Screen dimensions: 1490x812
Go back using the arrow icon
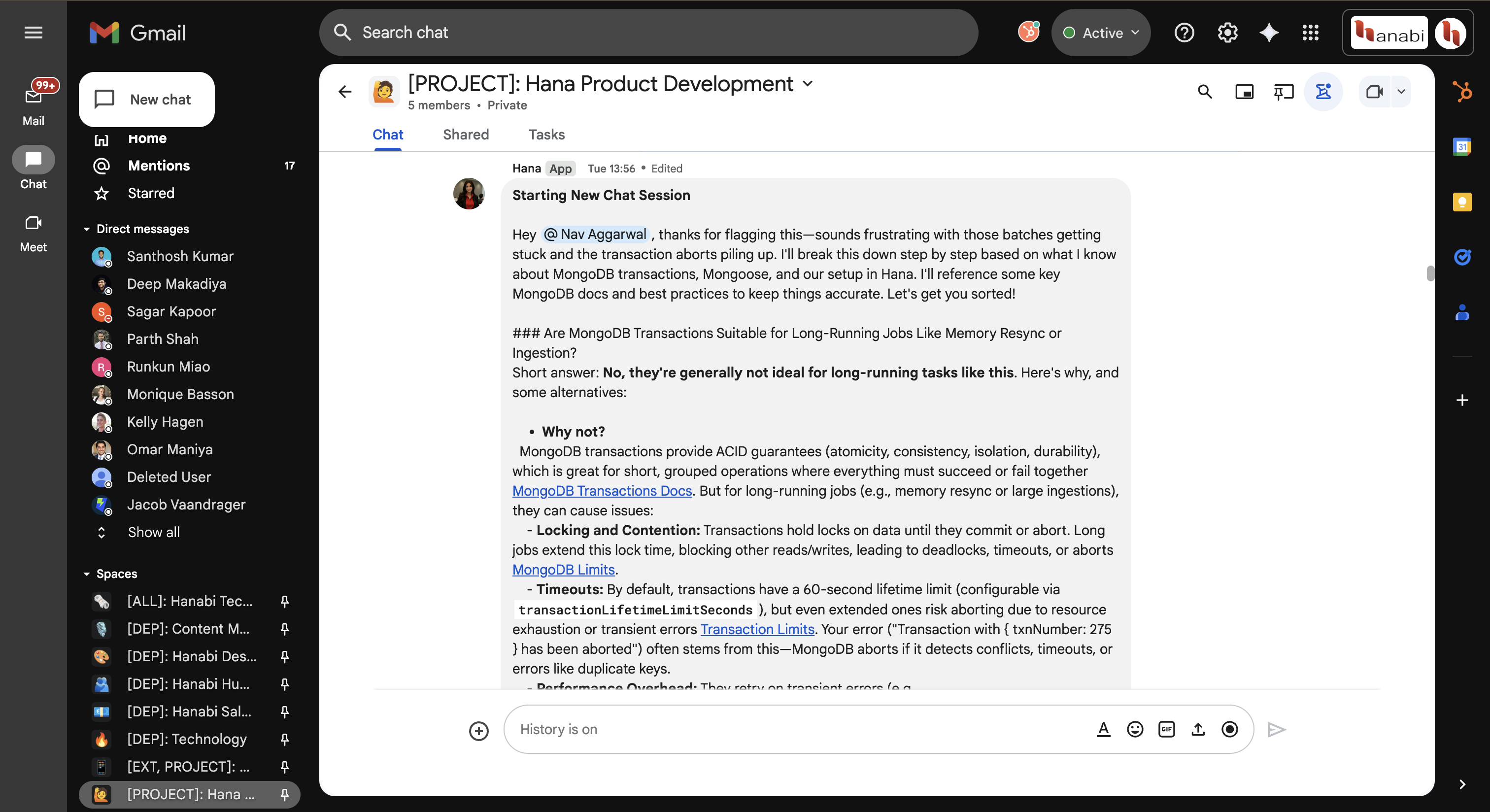345,91
